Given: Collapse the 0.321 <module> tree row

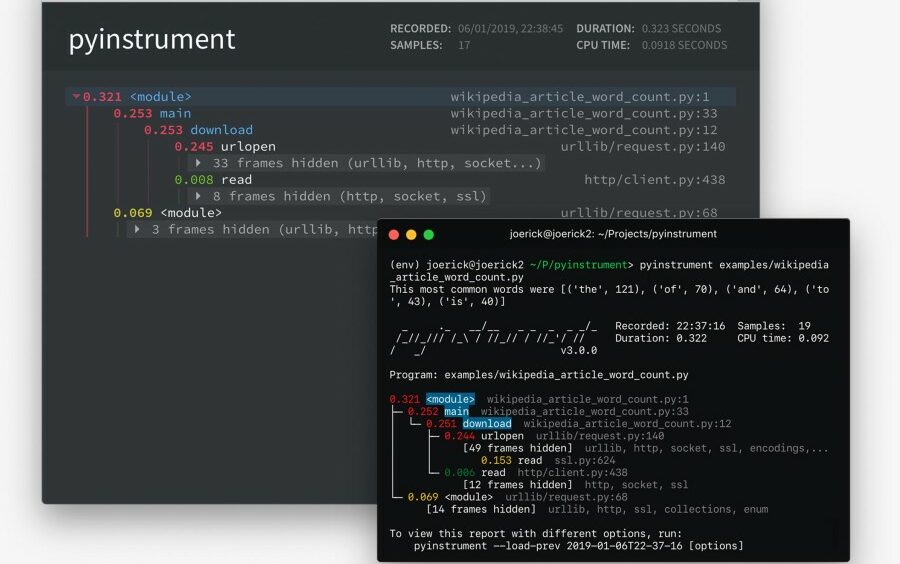Looking at the screenshot, I should [76, 96].
